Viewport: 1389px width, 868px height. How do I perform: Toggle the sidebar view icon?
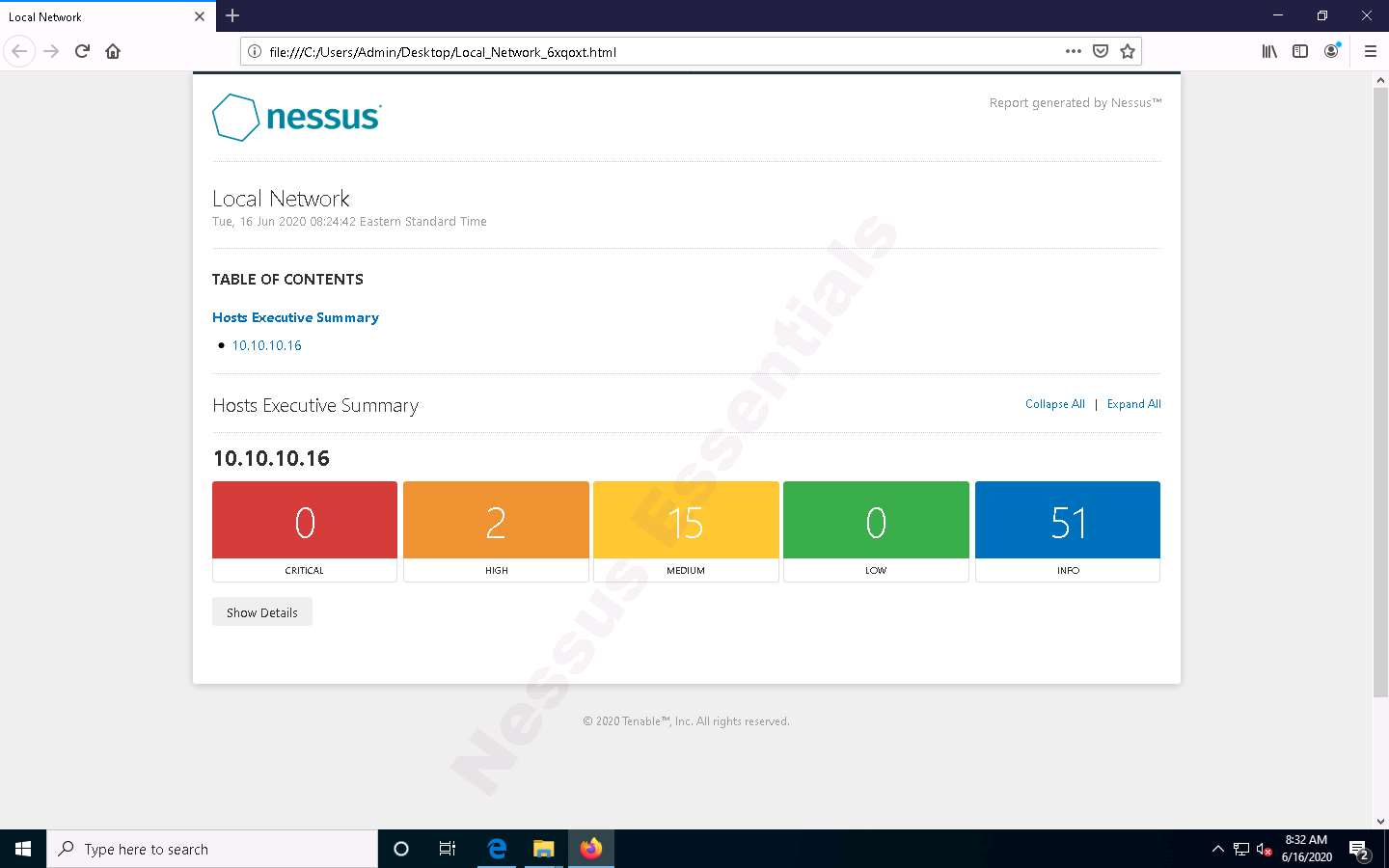(x=1300, y=51)
